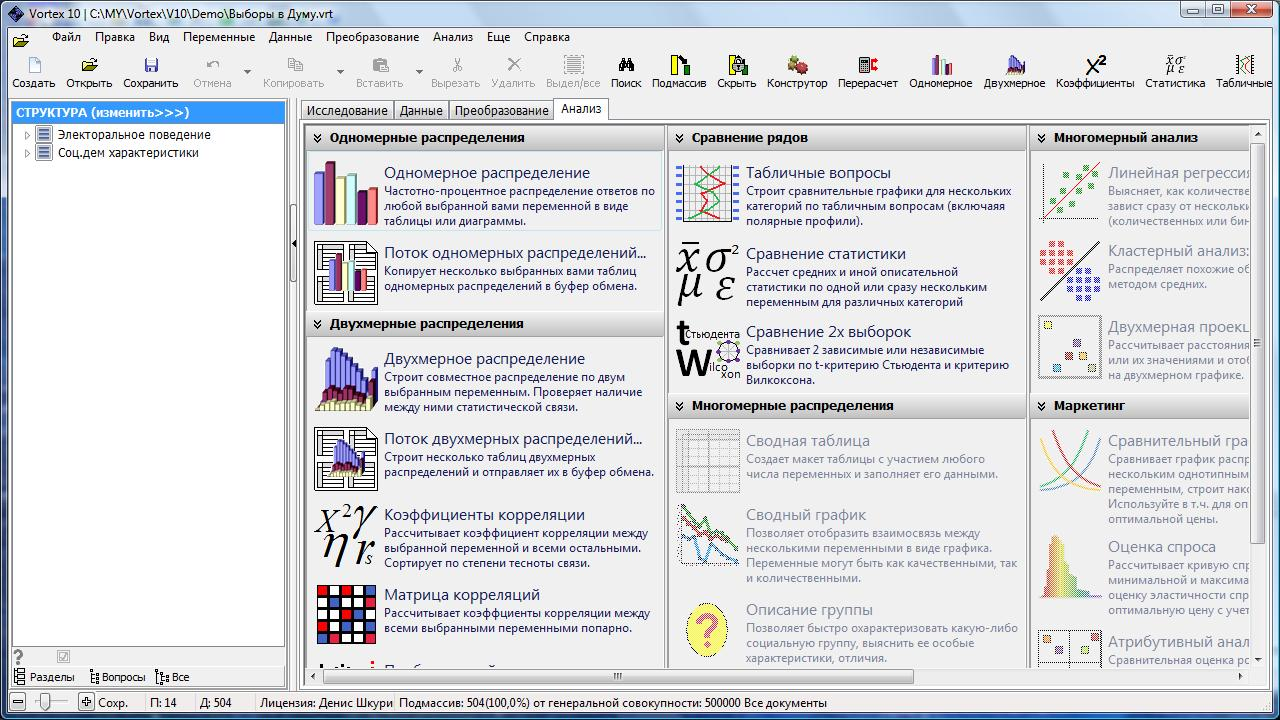
Task: Click the Коэффициенты корреляции formula icon
Action: click(x=346, y=535)
